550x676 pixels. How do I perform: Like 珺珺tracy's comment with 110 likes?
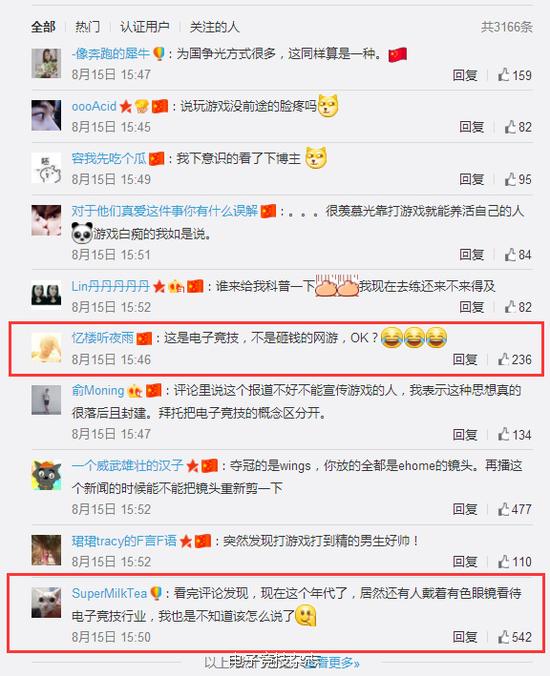click(x=514, y=562)
